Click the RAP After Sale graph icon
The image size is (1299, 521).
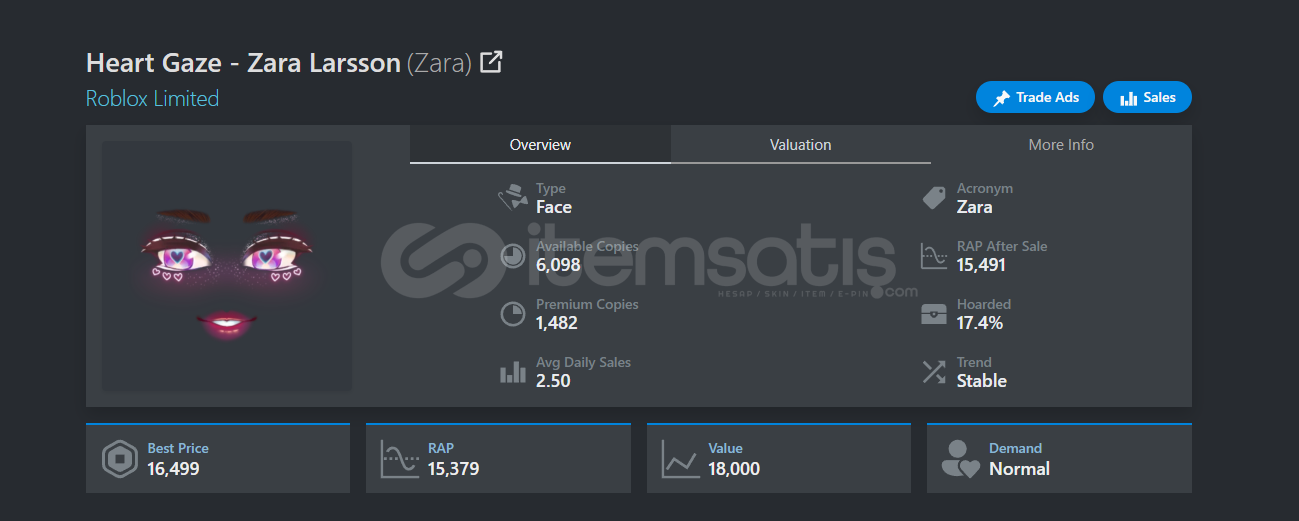(934, 256)
